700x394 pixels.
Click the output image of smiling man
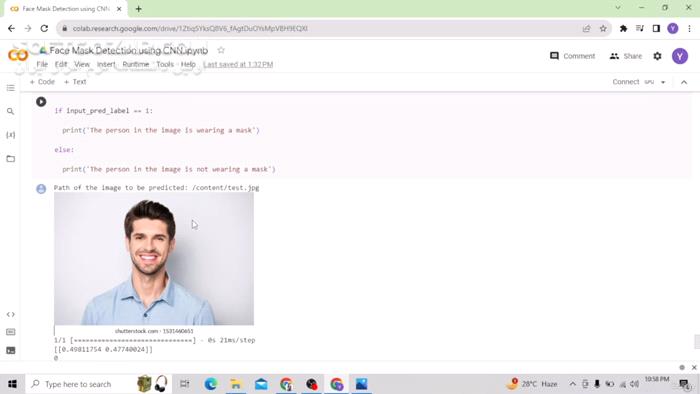click(154, 259)
